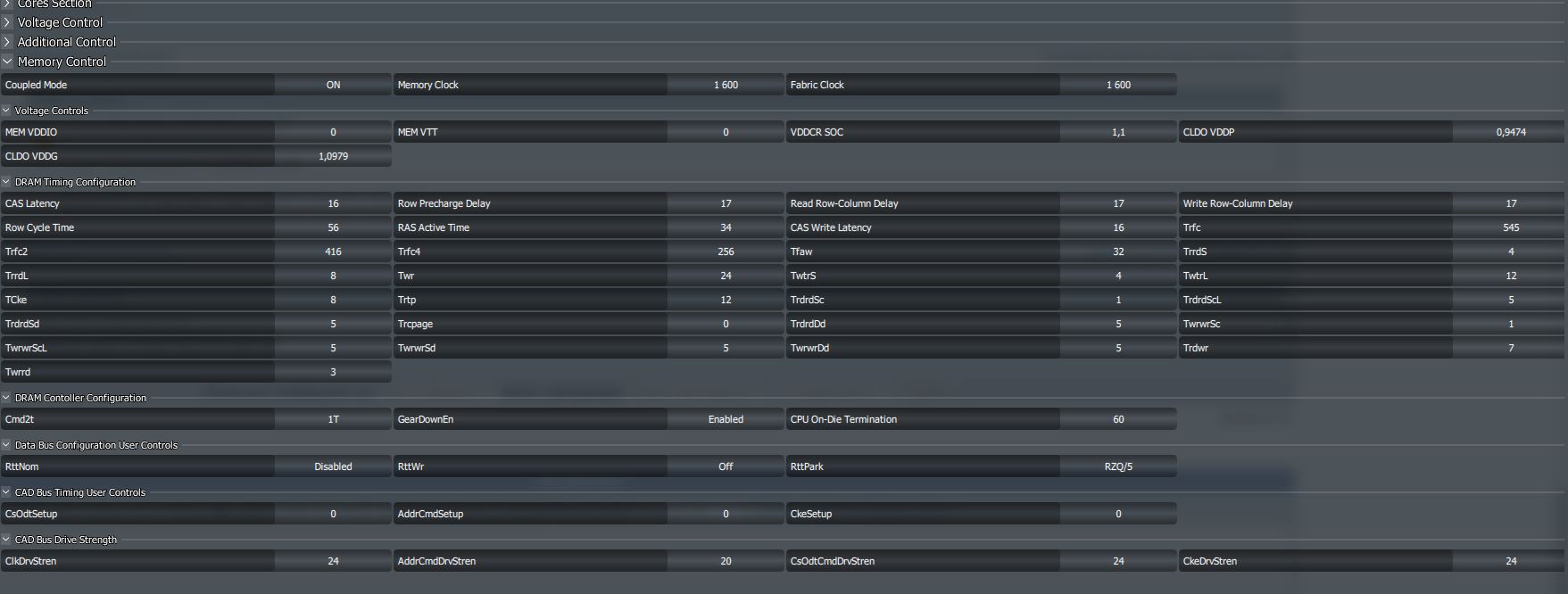Open the RttWr Off value selector
Image resolution: width=1568 pixels, height=594 pixels.
pyautogui.click(x=726, y=466)
